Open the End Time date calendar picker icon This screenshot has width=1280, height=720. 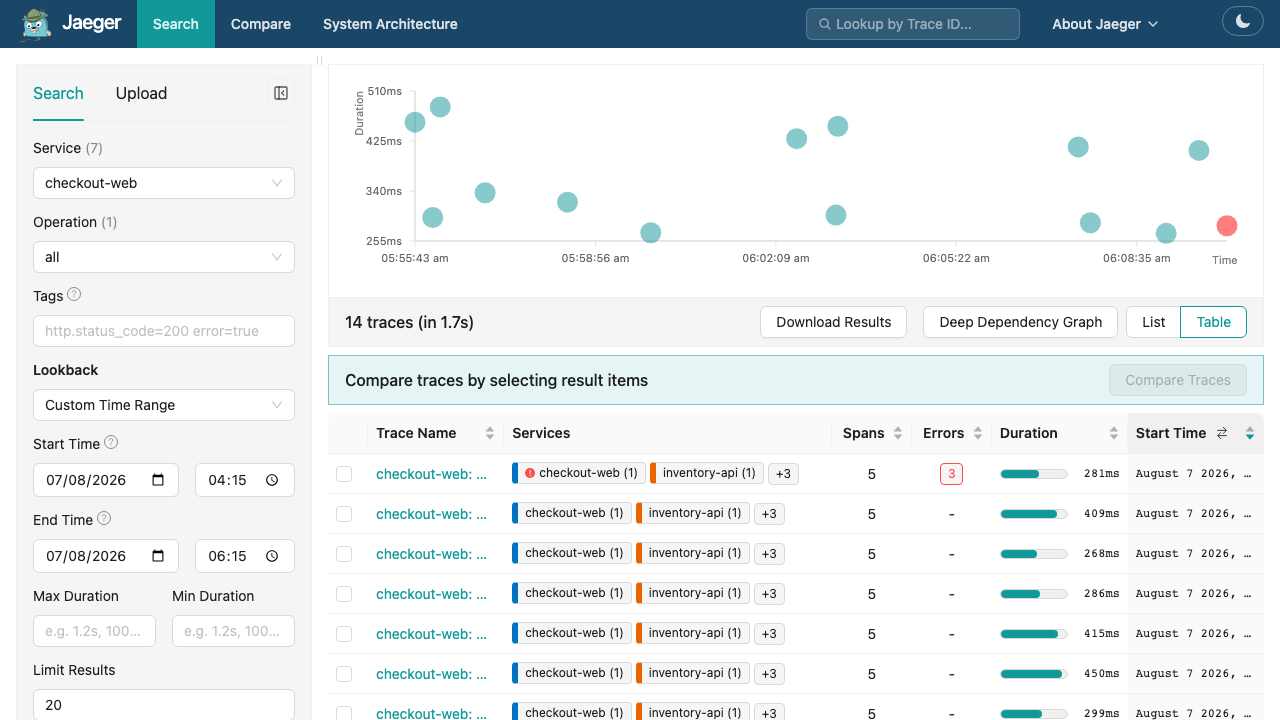click(158, 556)
